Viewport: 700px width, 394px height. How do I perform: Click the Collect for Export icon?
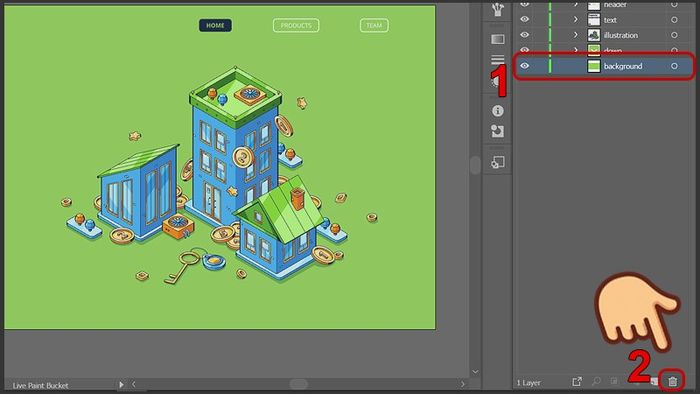577,382
